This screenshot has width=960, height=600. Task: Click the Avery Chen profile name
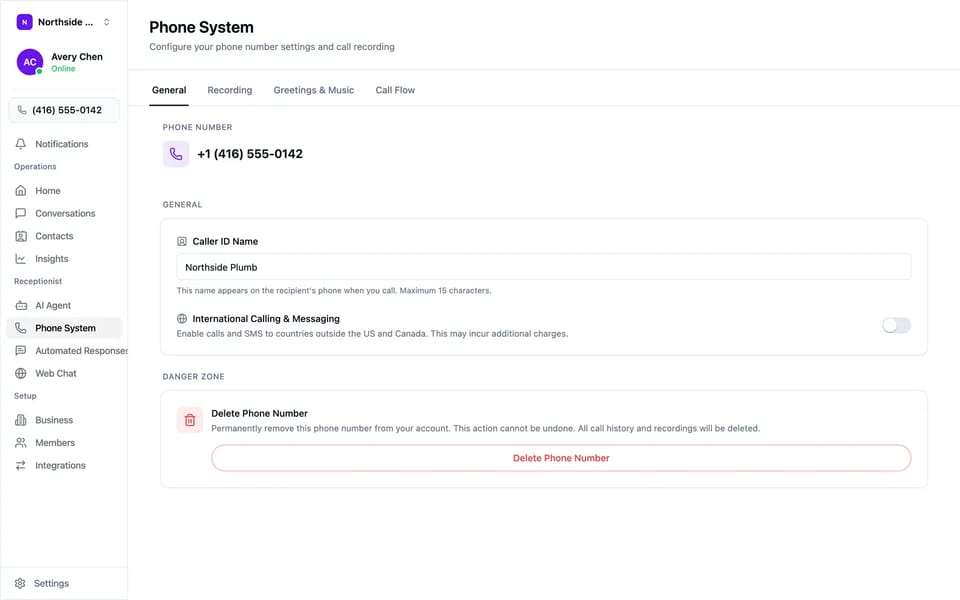tap(77, 56)
